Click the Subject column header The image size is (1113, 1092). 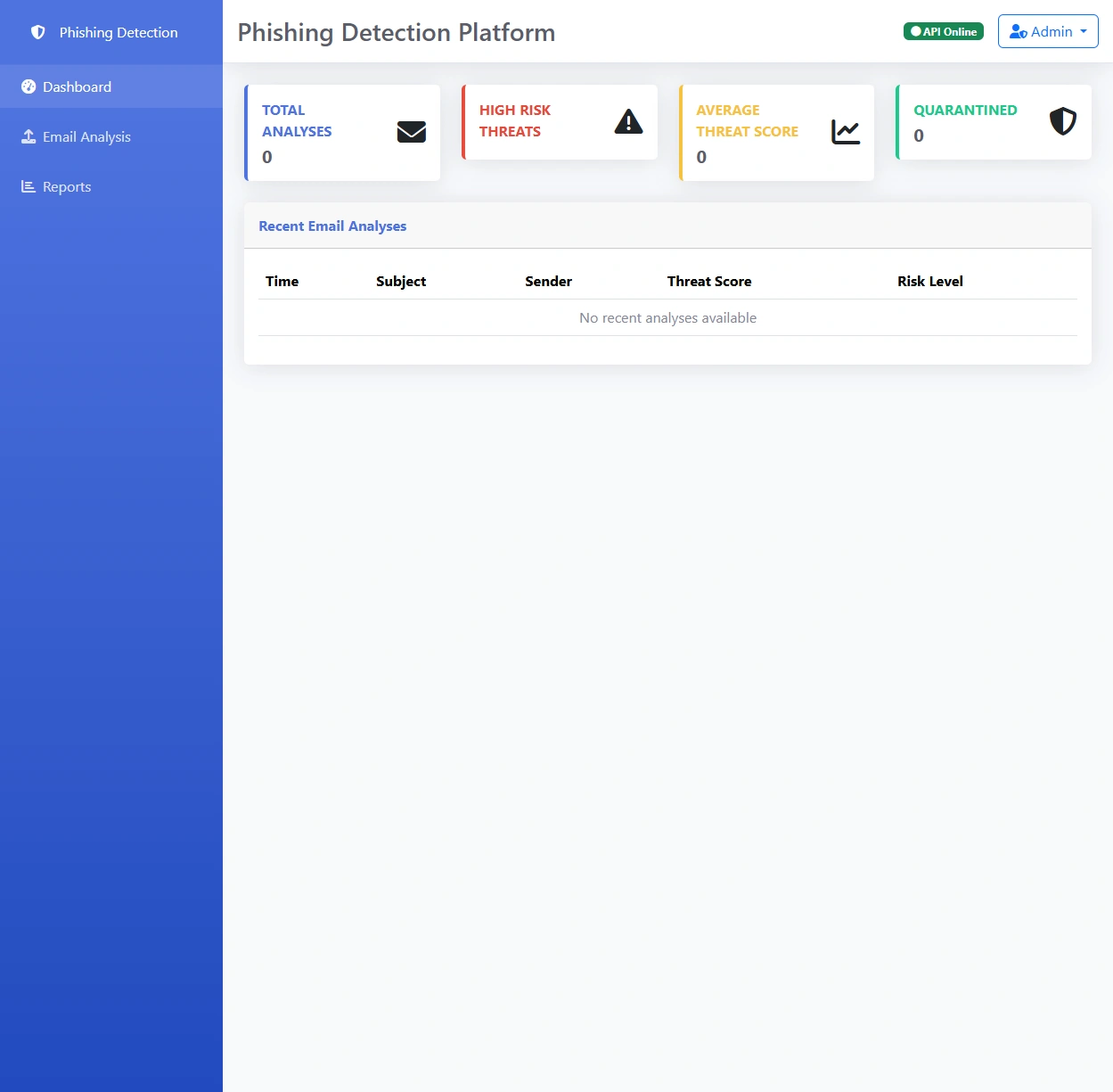click(401, 282)
